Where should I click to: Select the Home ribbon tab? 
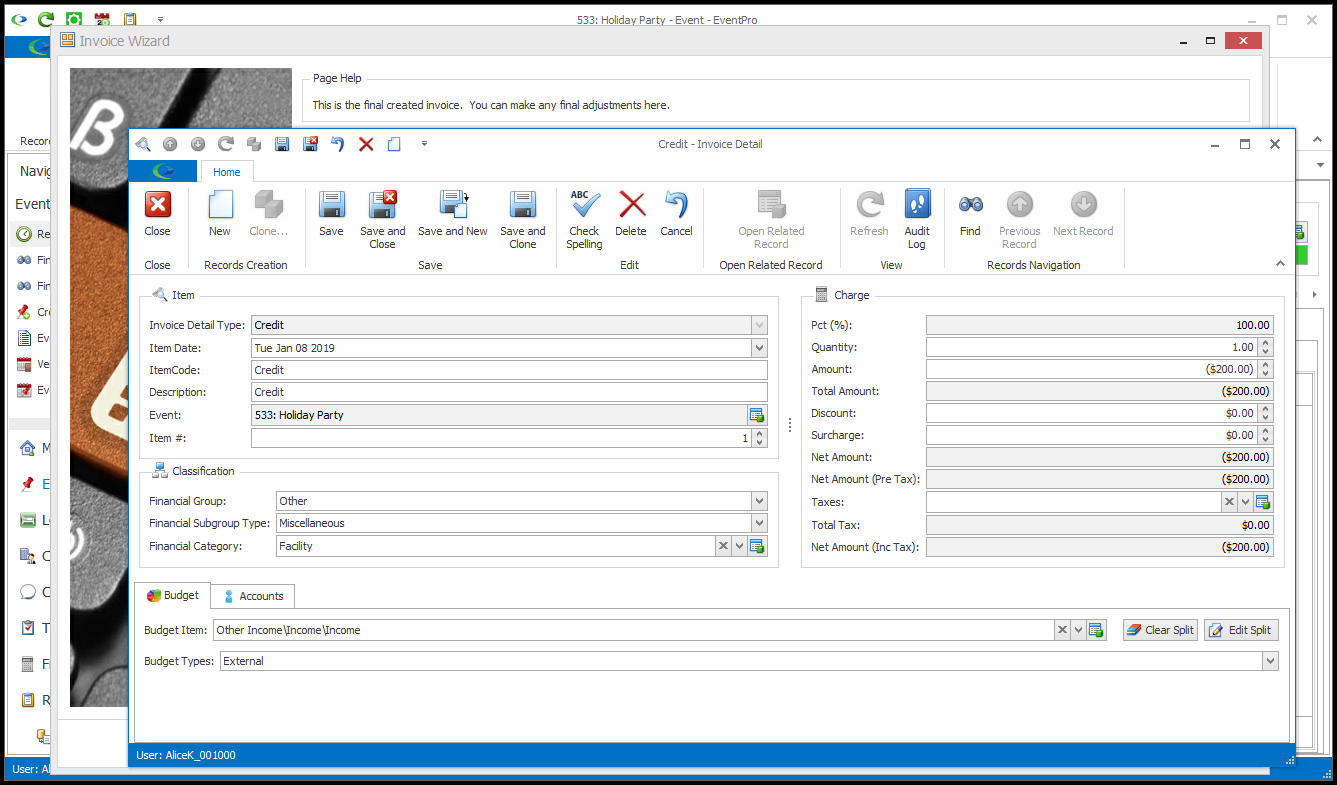coord(227,172)
